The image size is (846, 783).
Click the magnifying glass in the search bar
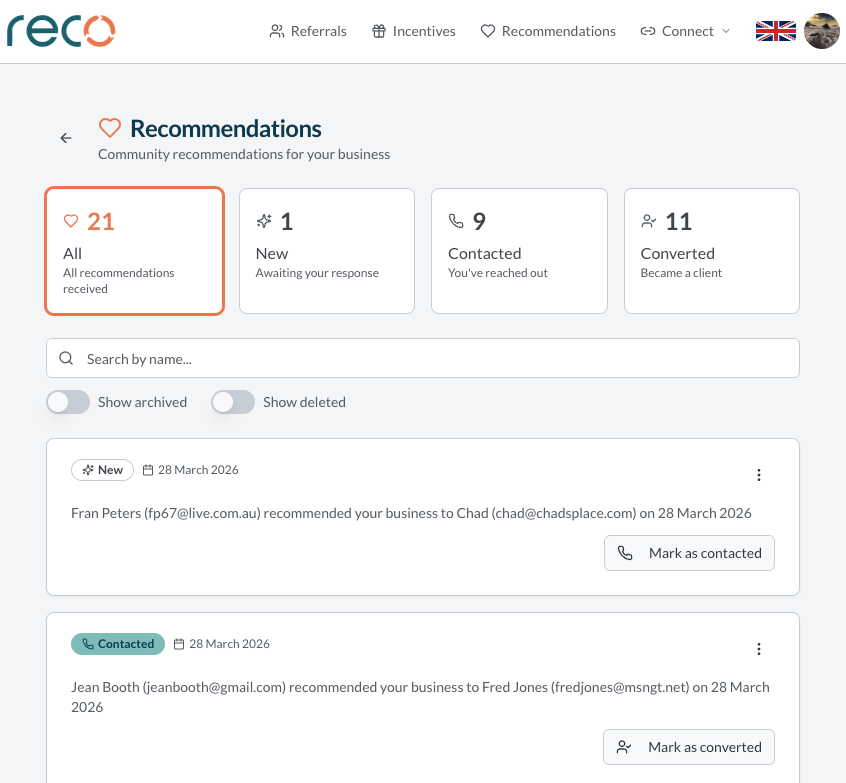tap(66, 357)
